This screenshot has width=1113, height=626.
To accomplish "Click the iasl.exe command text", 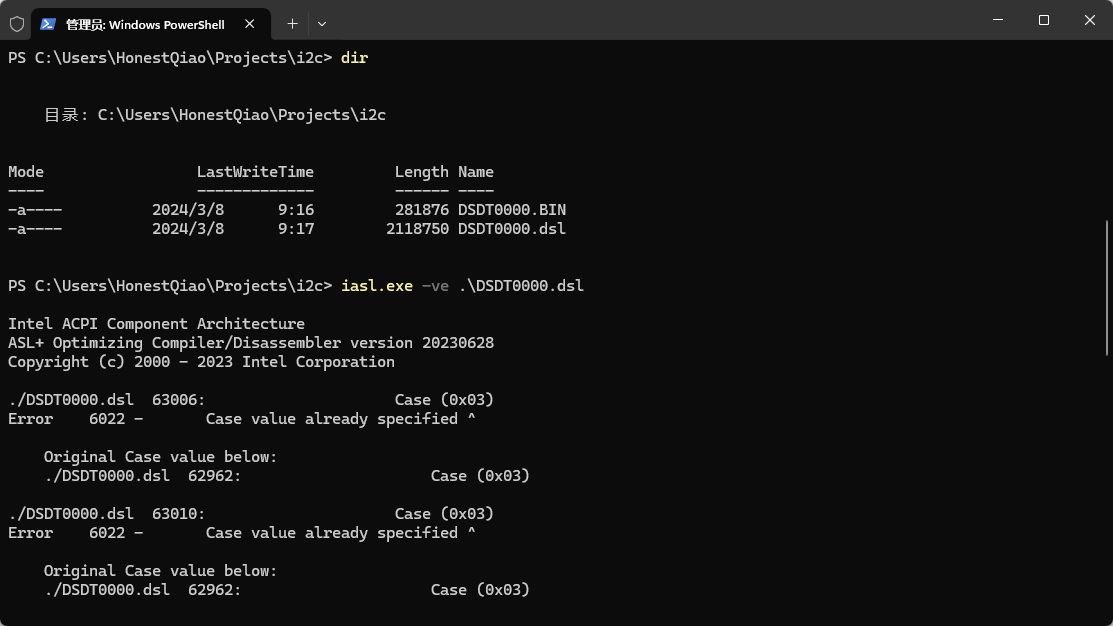I will click(377, 286).
